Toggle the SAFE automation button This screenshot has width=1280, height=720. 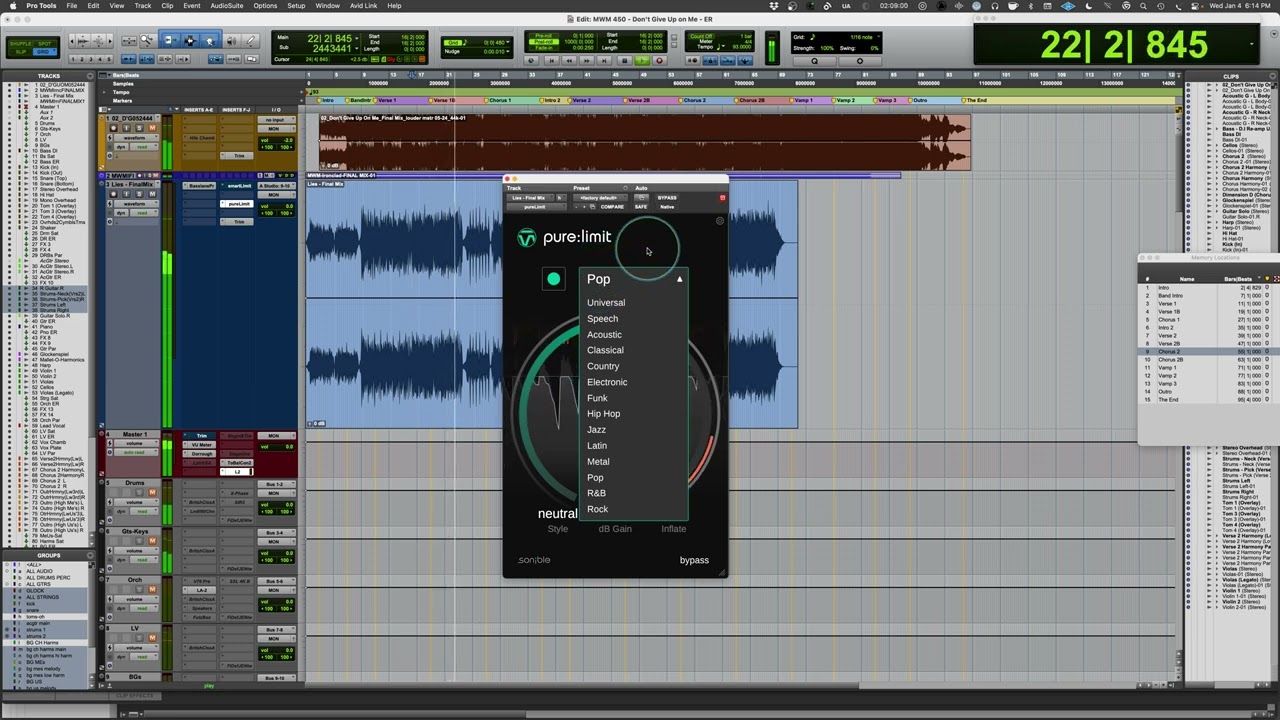[641, 207]
